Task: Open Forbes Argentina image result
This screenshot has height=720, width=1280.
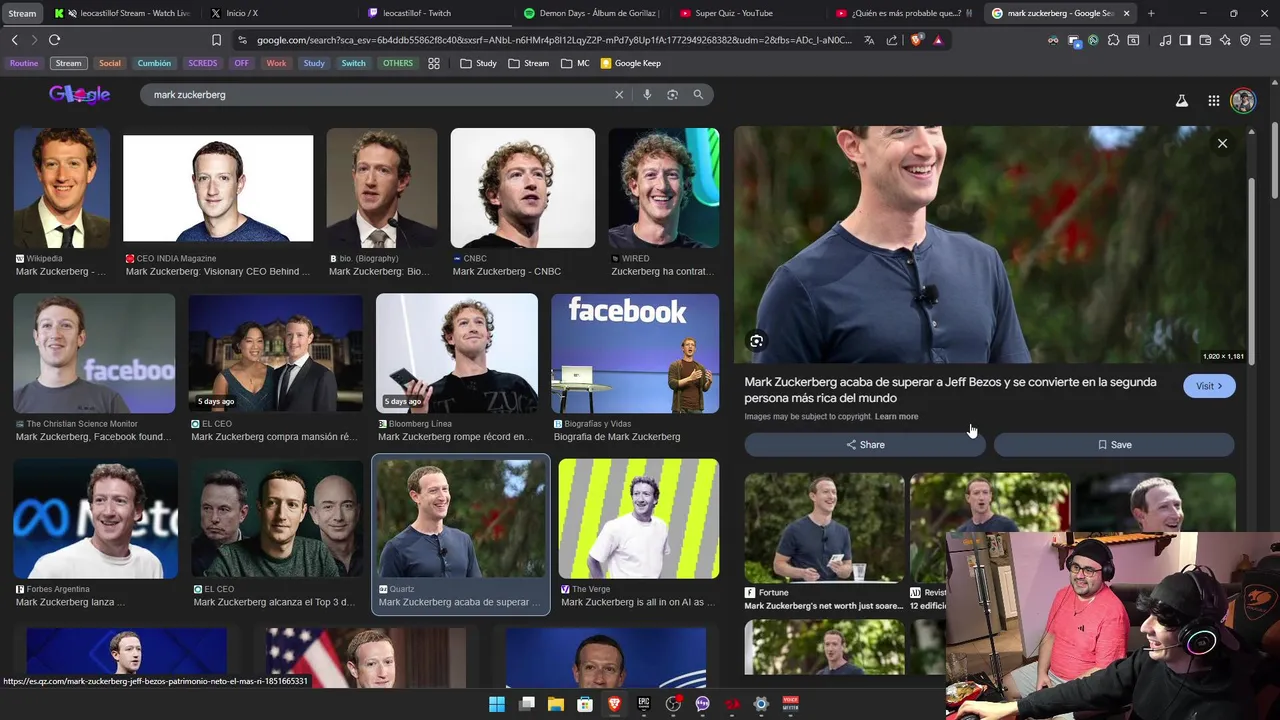Action: [x=95, y=518]
